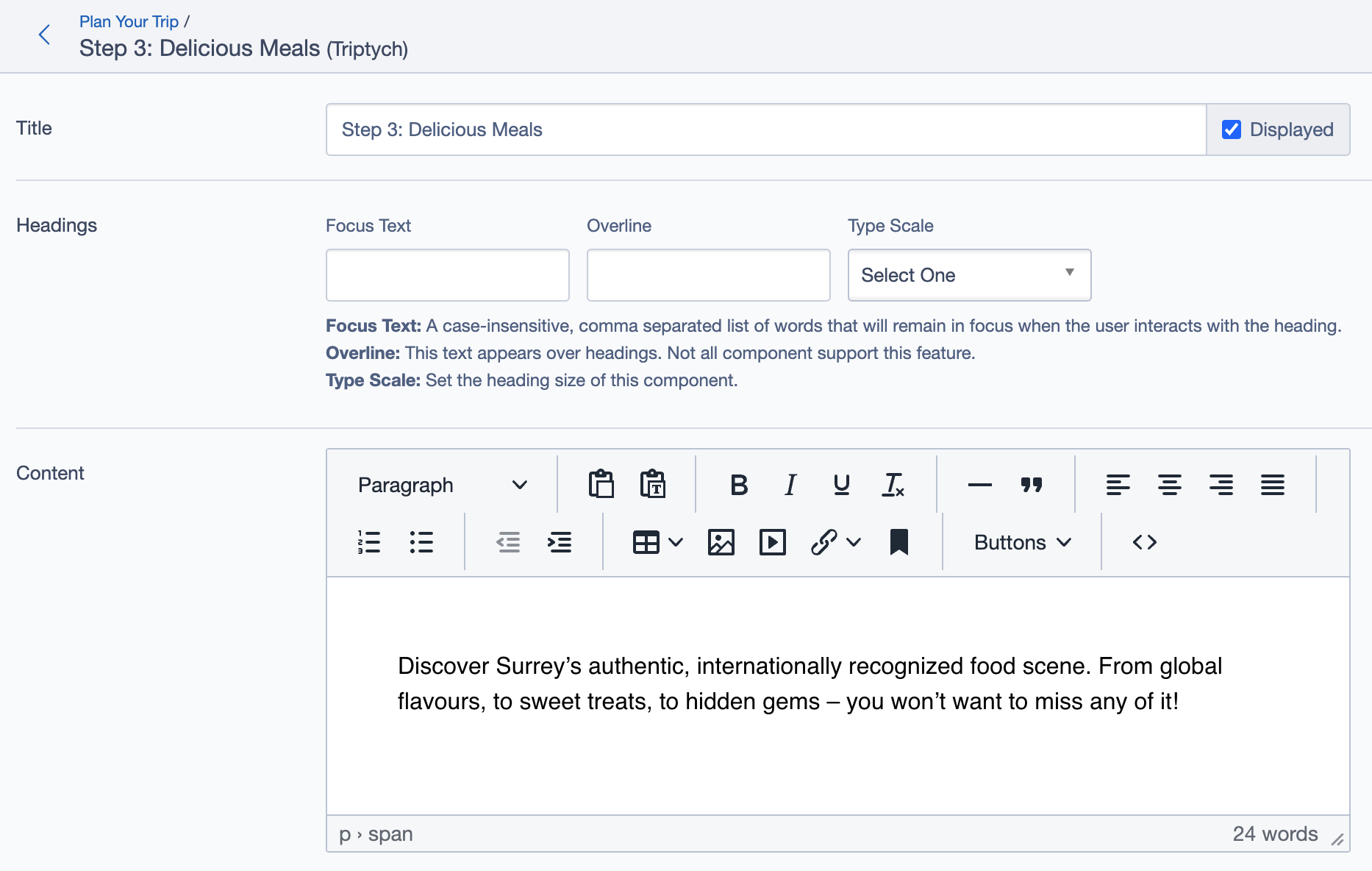Go back using the left chevron

coord(44,35)
